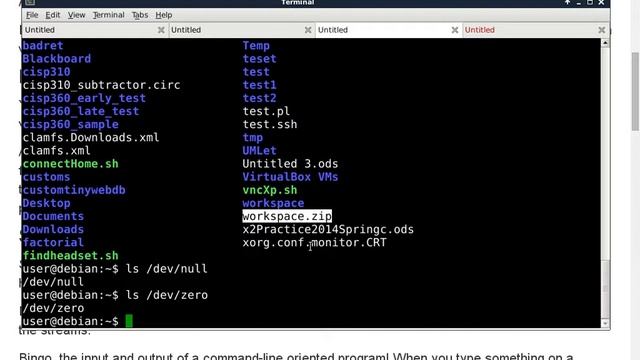
Task: Click the terminal scrollbar thumb
Action: click(605, 288)
